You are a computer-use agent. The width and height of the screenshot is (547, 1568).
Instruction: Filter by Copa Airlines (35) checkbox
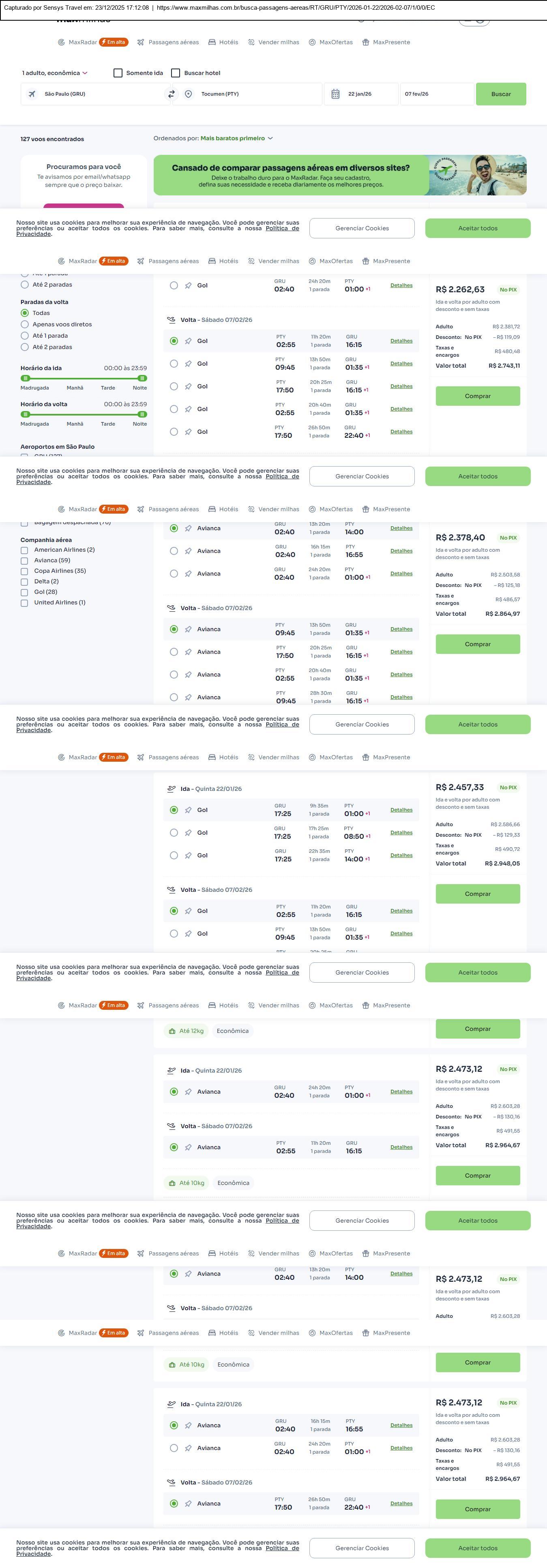click(24, 571)
